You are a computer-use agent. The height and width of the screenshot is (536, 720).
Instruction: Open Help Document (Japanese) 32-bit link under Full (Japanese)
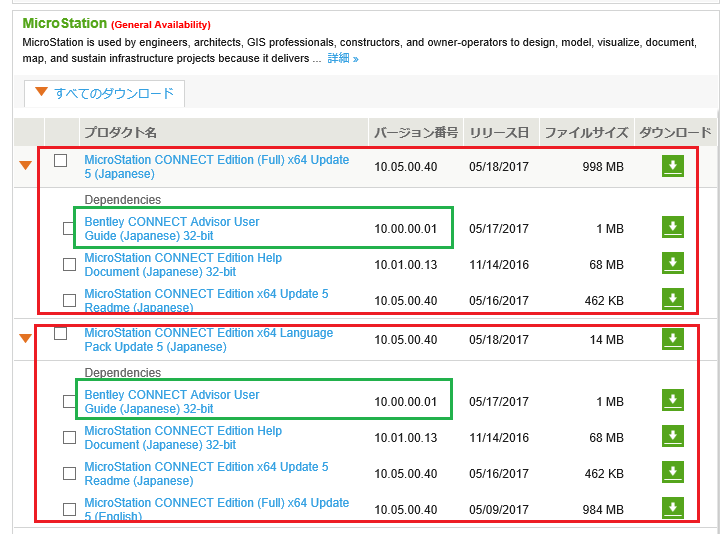183,265
